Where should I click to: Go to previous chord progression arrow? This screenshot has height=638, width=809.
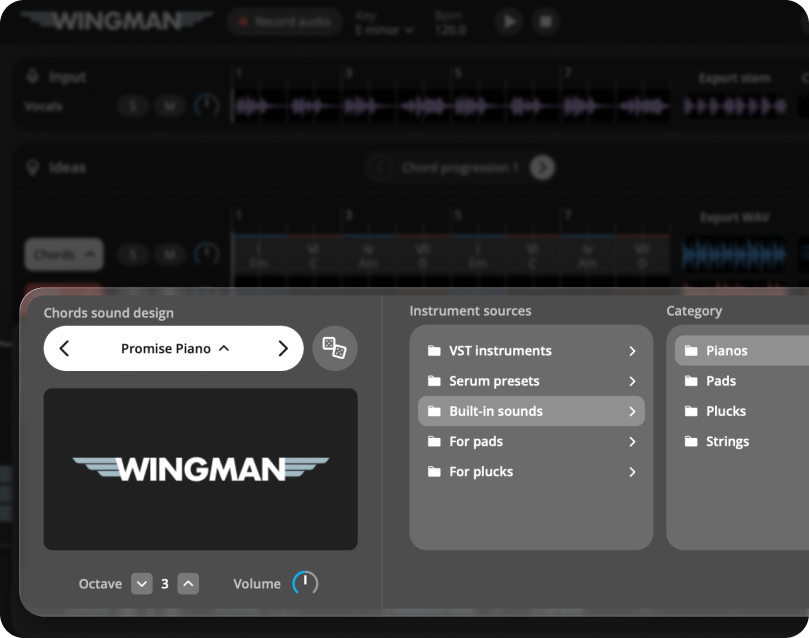coord(380,168)
